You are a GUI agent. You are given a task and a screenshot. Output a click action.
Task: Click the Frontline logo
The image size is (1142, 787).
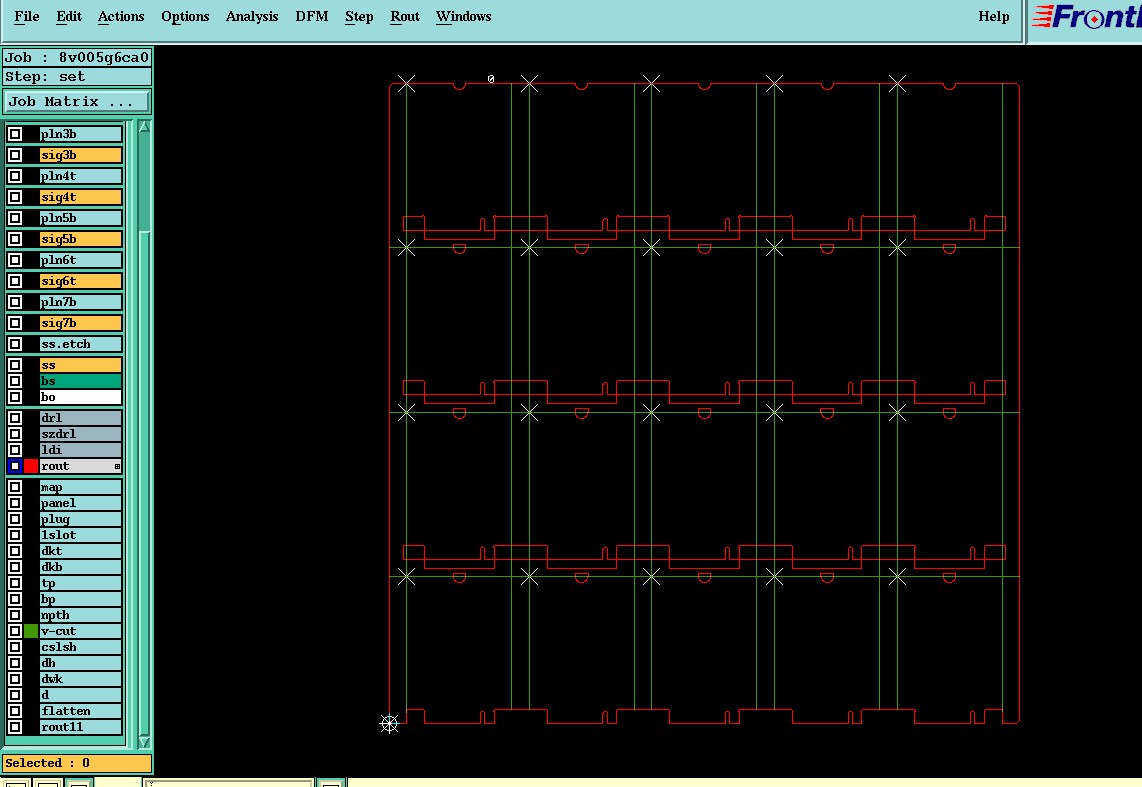pos(1087,17)
